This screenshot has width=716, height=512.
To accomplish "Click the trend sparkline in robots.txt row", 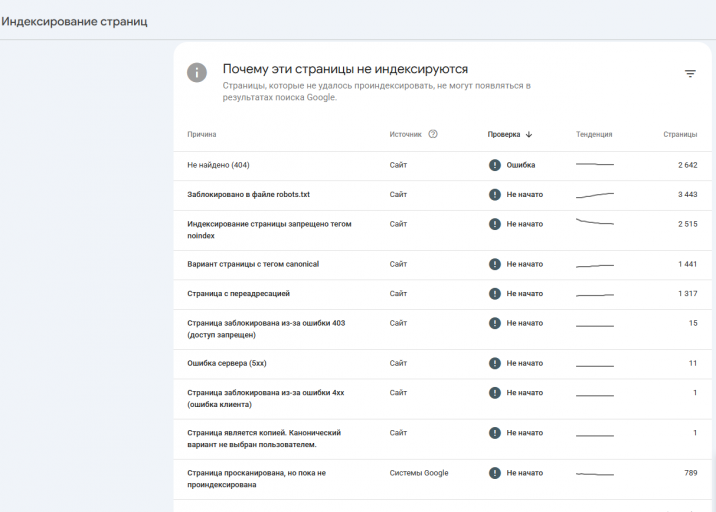I will 595,195.
